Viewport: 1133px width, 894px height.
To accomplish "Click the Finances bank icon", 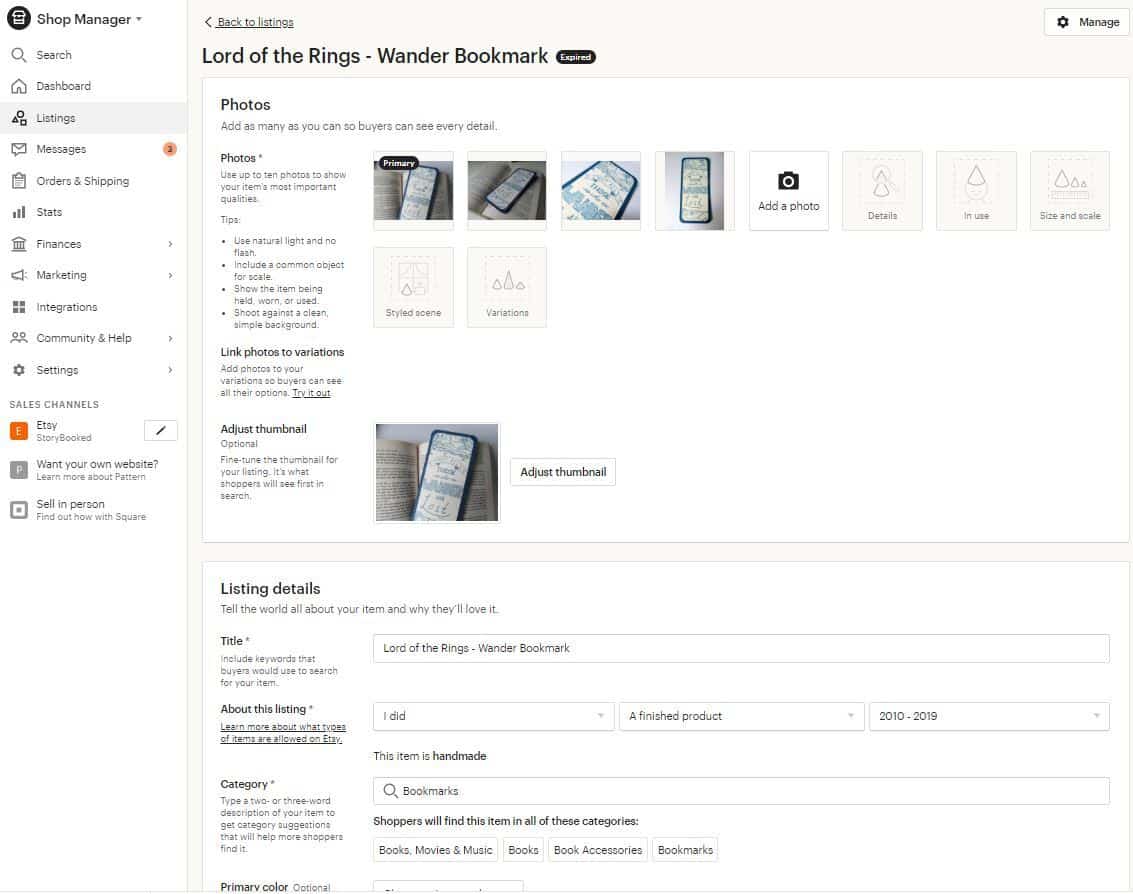I will coord(19,244).
